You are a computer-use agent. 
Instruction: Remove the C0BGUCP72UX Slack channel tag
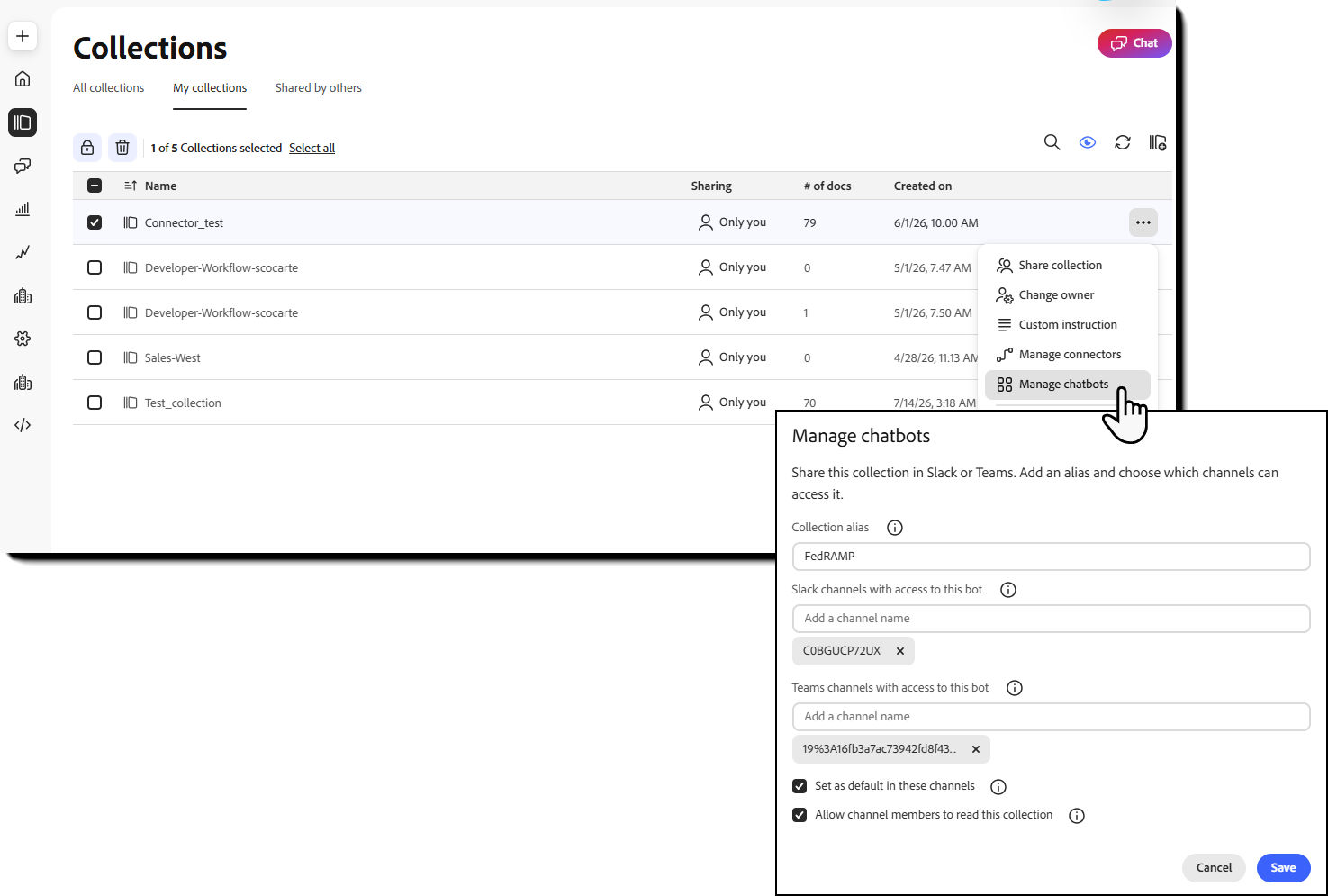click(900, 651)
